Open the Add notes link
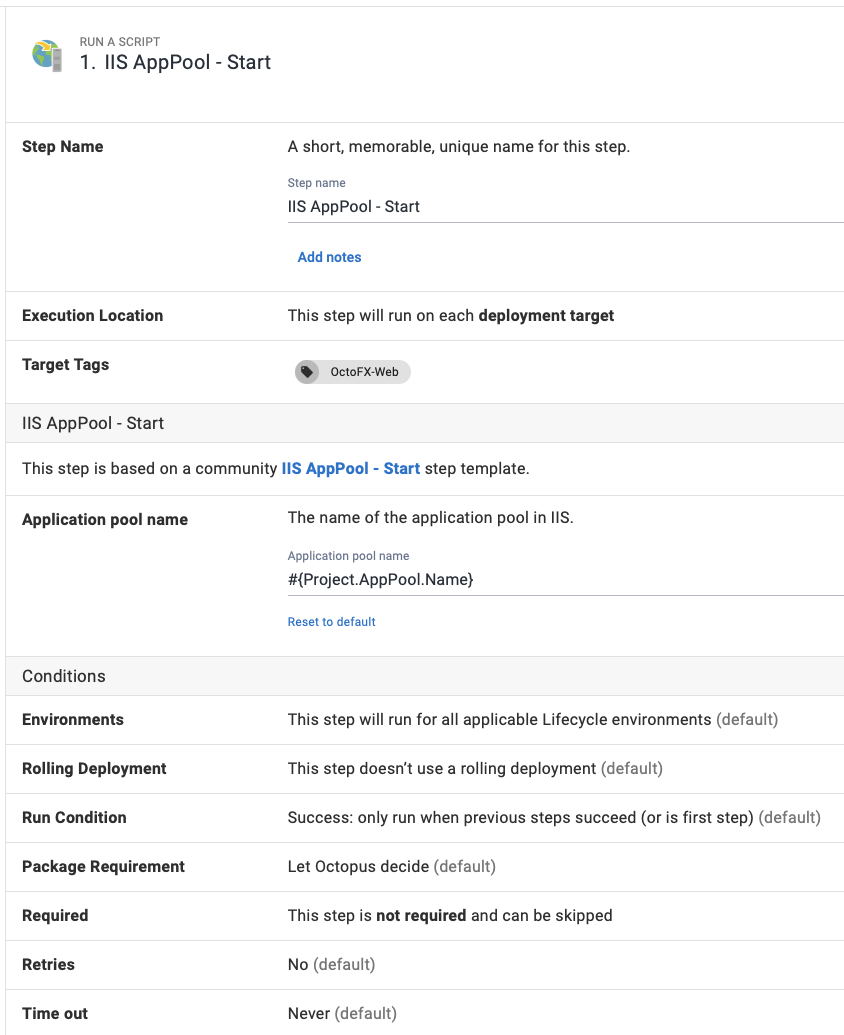The image size is (844, 1035). (329, 257)
